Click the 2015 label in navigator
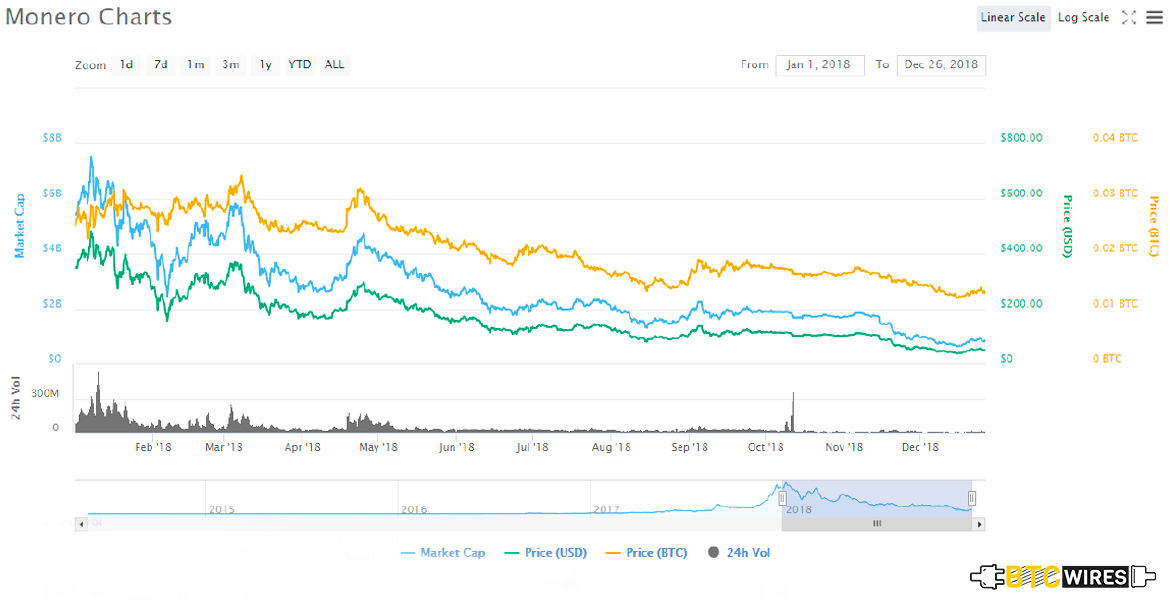This screenshot has width=1170, height=600. [x=222, y=510]
